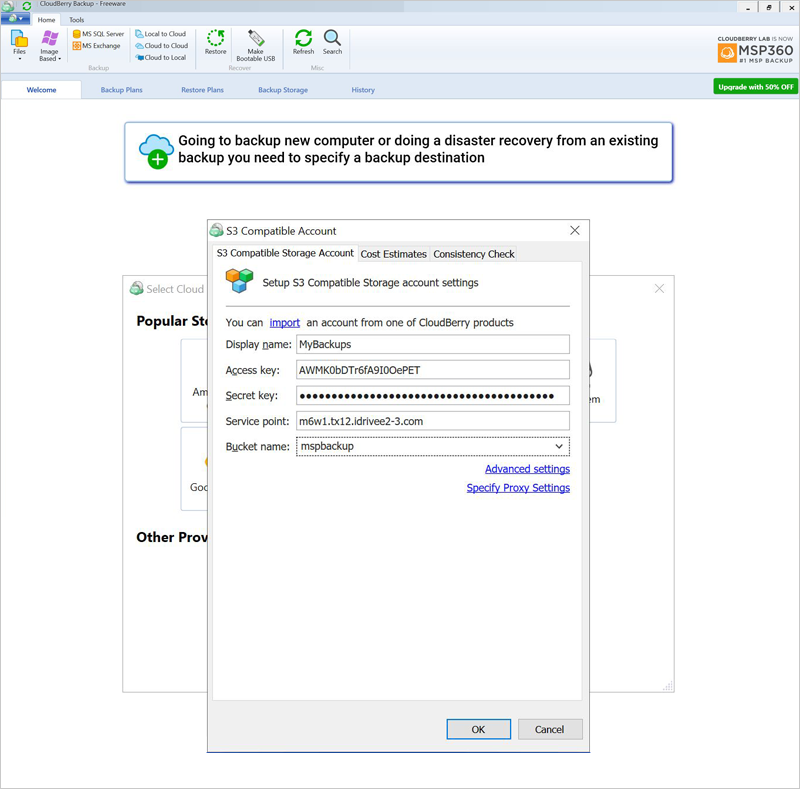Select the S3 Compatible Storage Account tab
The width and height of the screenshot is (800, 789).
point(285,253)
